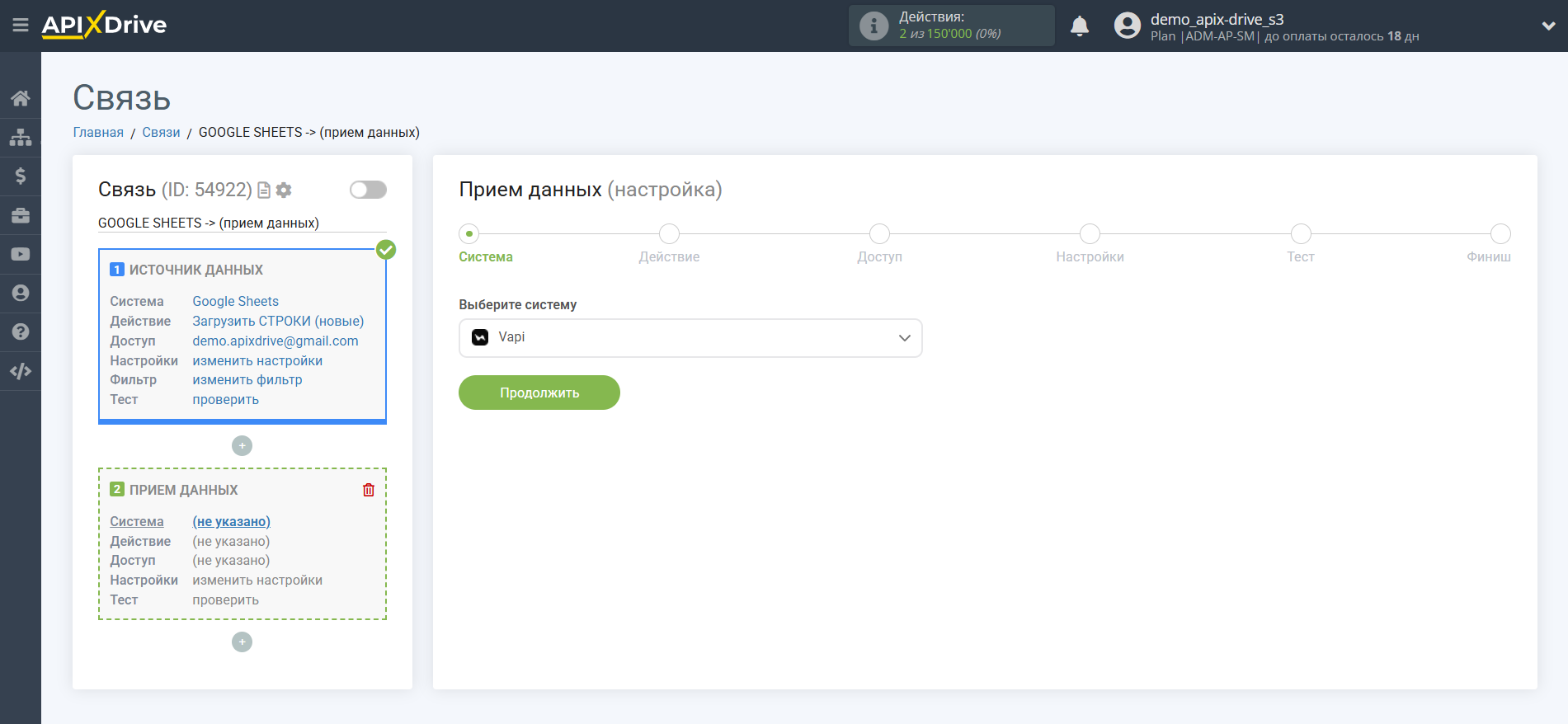The height and width of the screenshot is (724, 1568).
Task: Click receiver проверить text
Action: pos(226,600)
